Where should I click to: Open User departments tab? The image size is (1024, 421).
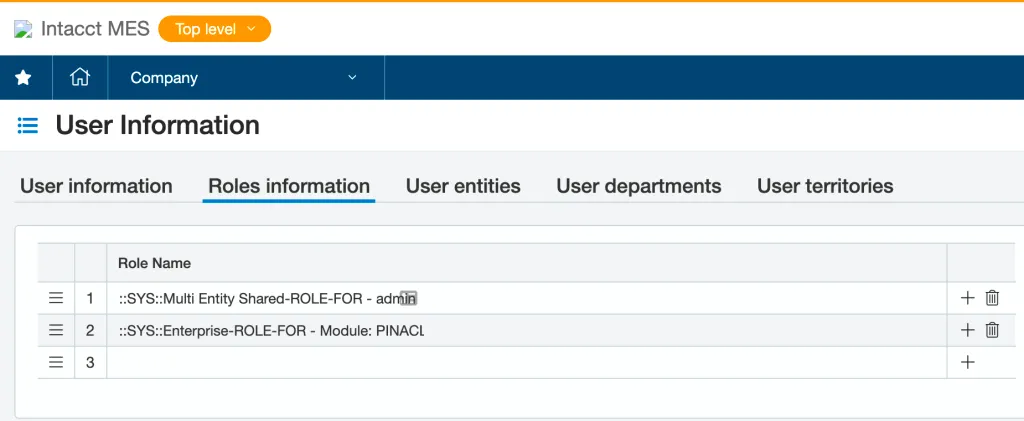(639, 186)
